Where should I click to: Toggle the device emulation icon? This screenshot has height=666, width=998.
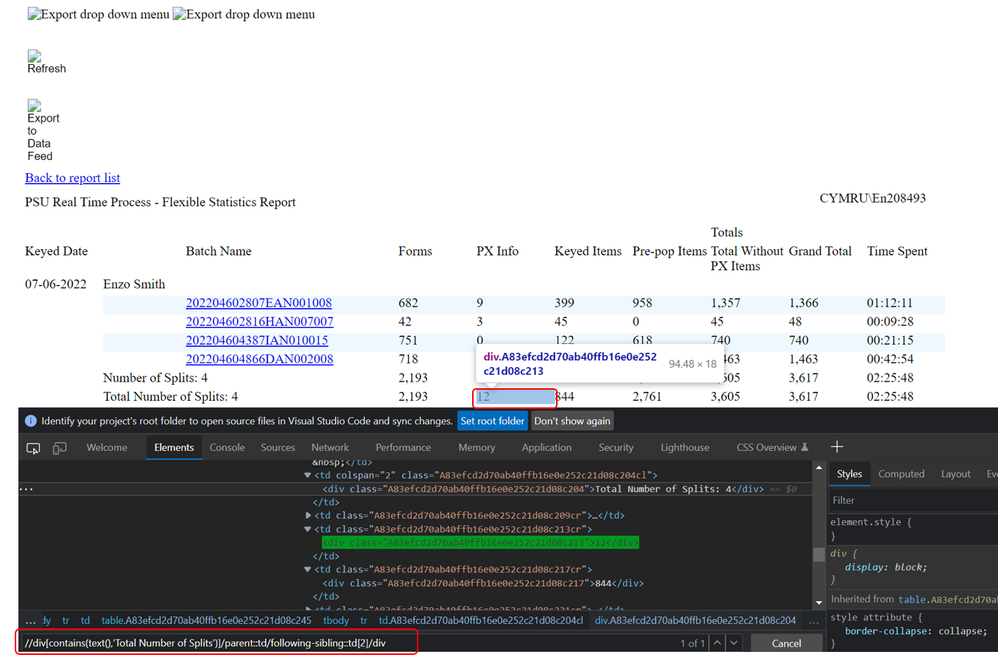60,448
